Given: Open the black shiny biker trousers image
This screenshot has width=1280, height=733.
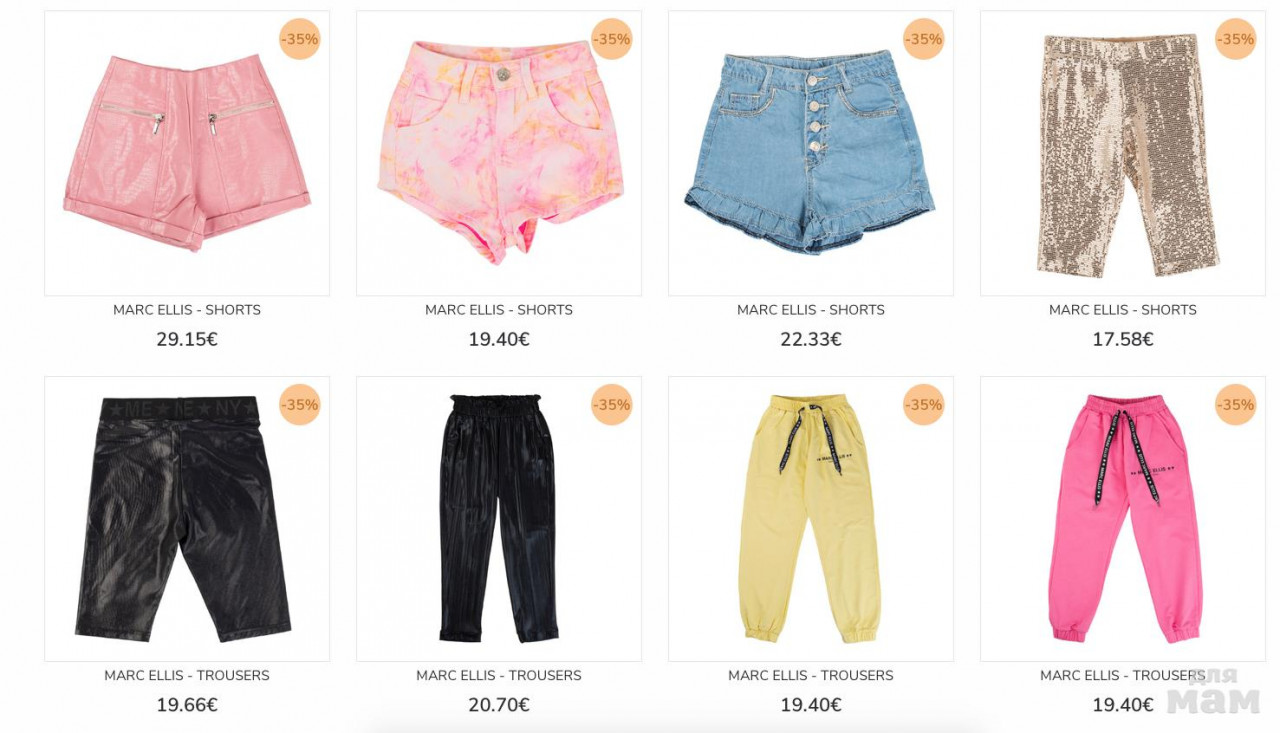Looking at the screenshot, I should pos(187,519).
